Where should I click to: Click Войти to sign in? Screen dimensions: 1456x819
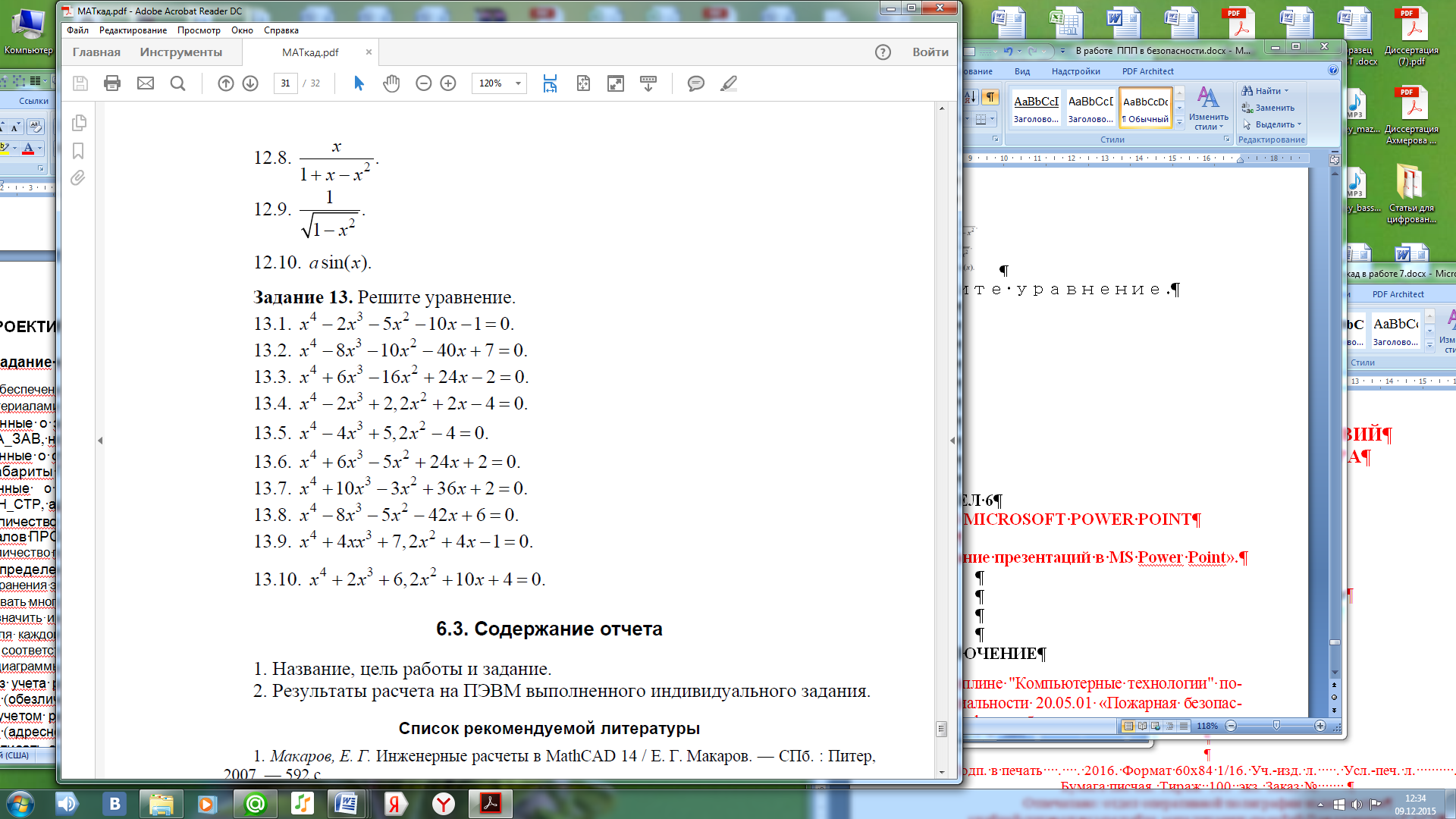pos(930,52)
